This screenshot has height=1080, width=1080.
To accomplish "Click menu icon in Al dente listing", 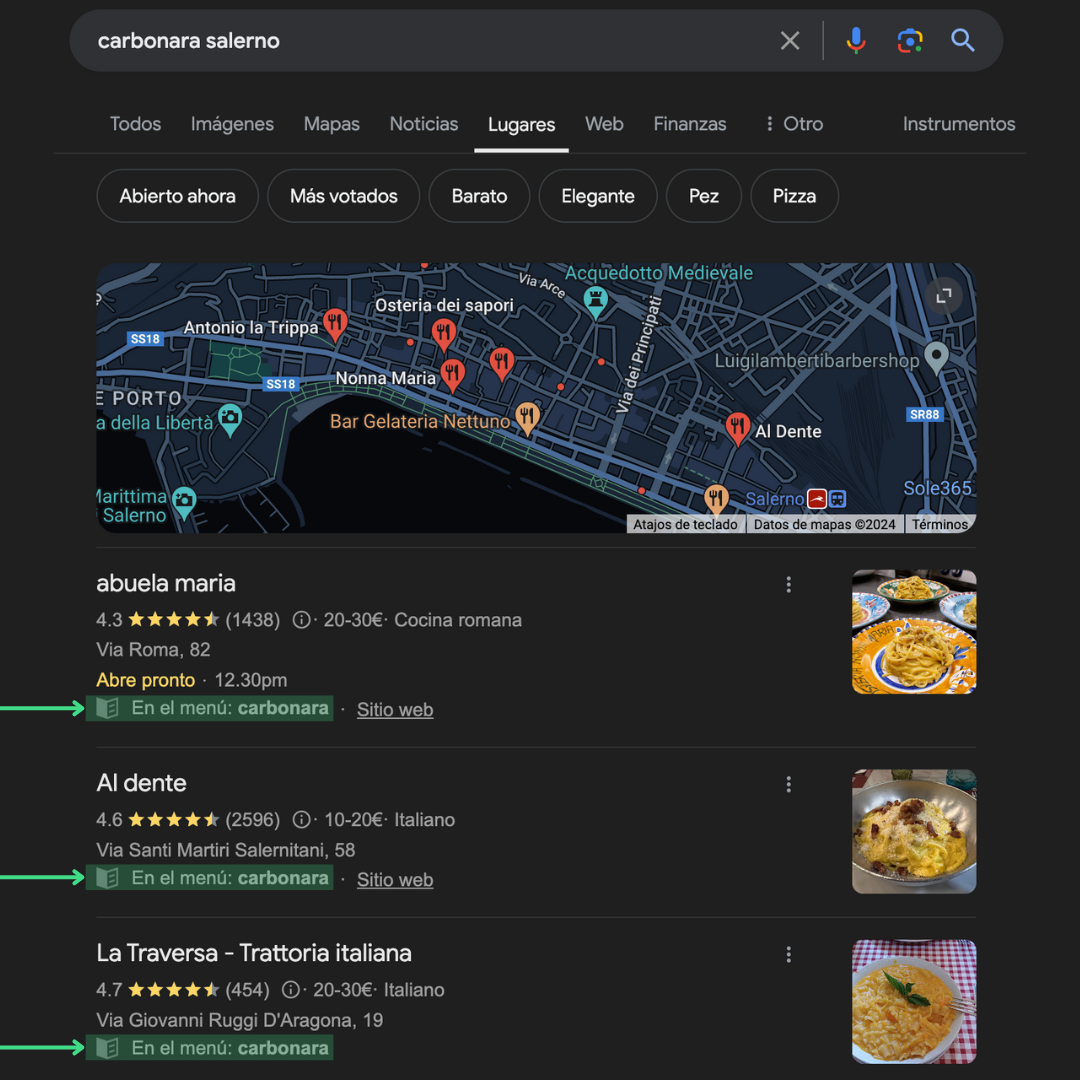I will click(107, 878).
